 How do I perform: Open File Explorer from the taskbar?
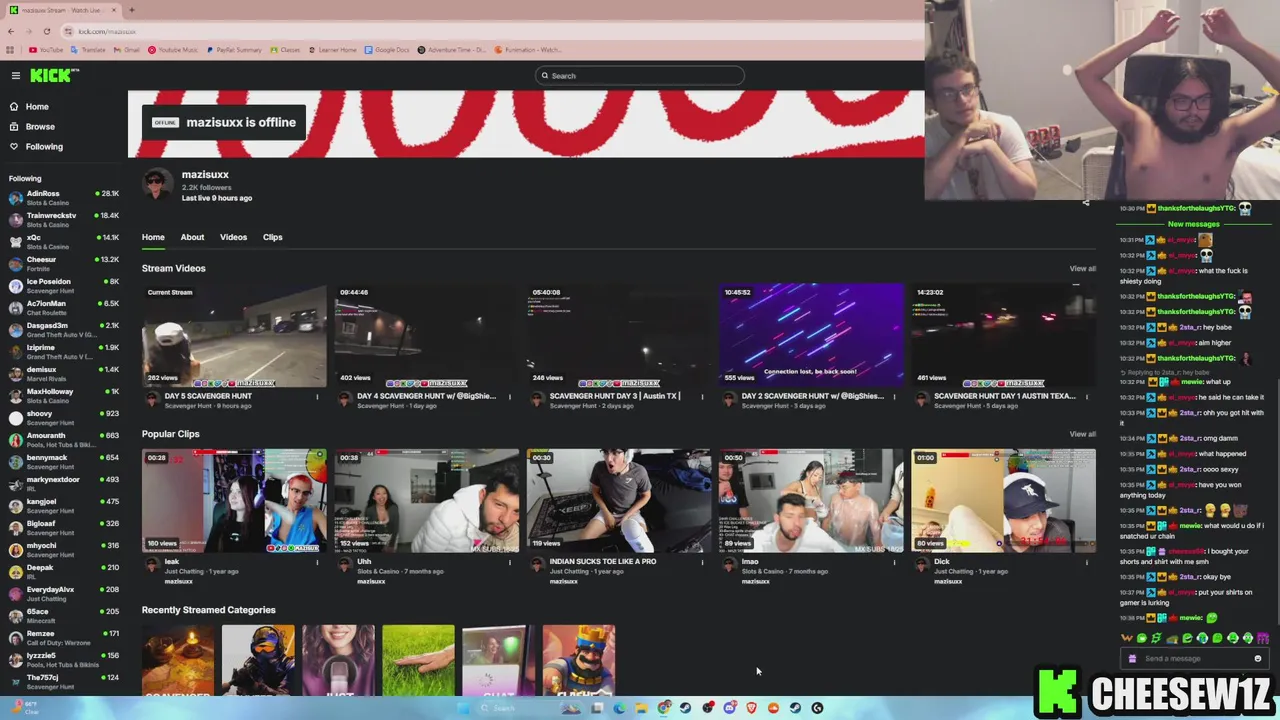coord(641,708)
